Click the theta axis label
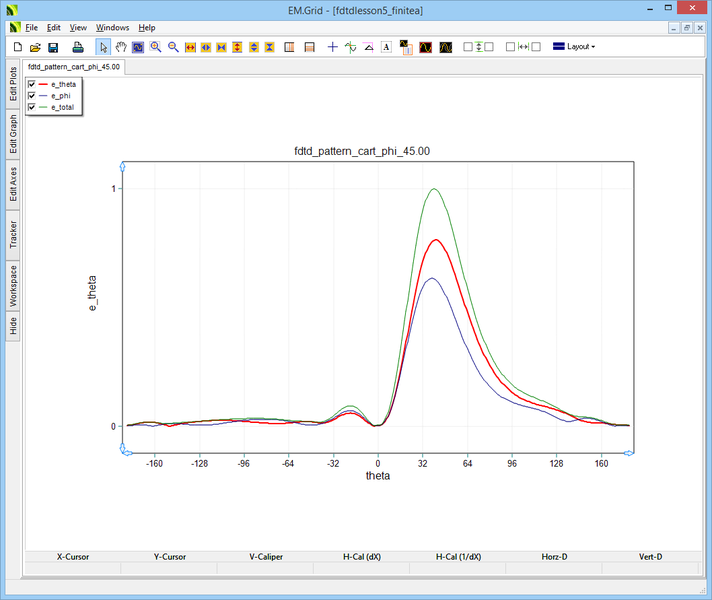712x600 pixels. pos(377,476)
